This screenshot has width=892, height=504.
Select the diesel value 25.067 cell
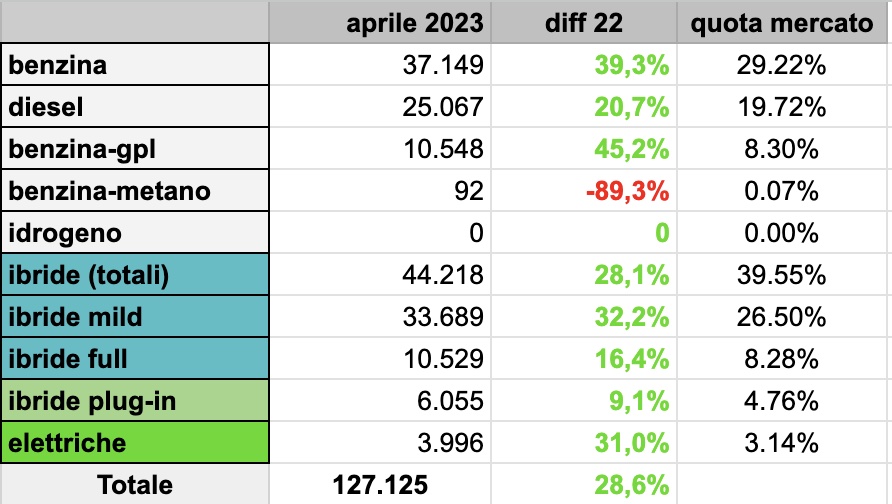pyautogui.click(x=380, y=106)
